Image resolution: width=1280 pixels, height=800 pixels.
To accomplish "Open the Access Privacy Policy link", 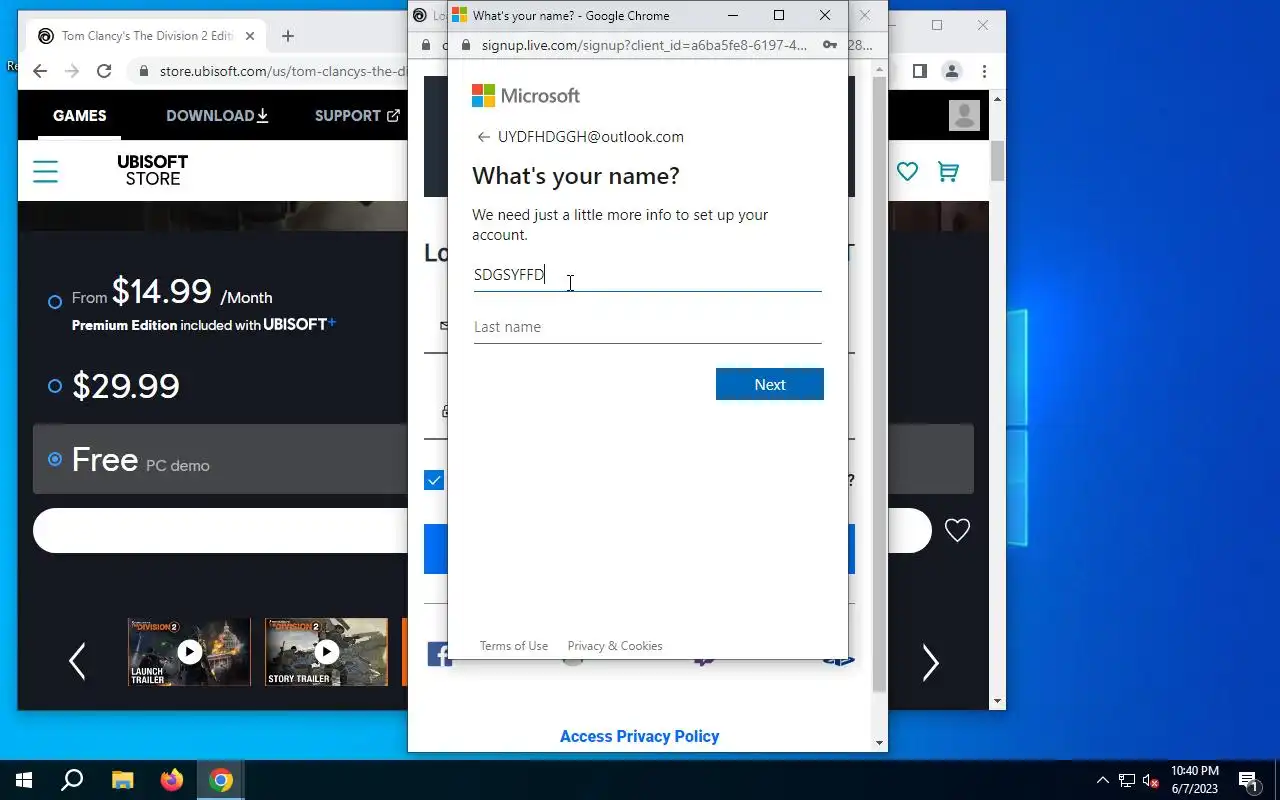I will coord(640,736).
